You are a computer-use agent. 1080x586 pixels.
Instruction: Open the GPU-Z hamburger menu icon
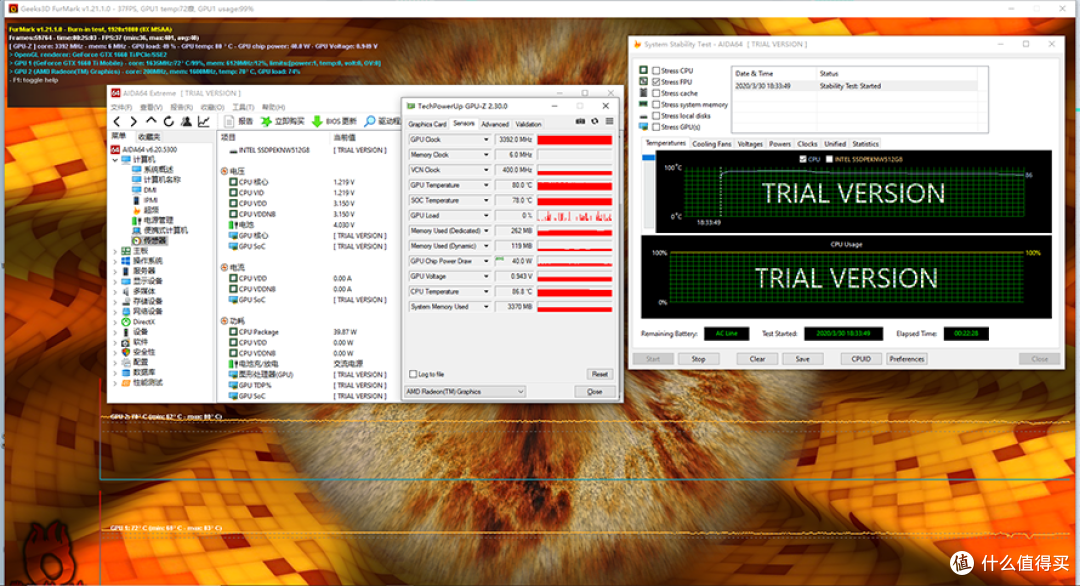point(610,121)
